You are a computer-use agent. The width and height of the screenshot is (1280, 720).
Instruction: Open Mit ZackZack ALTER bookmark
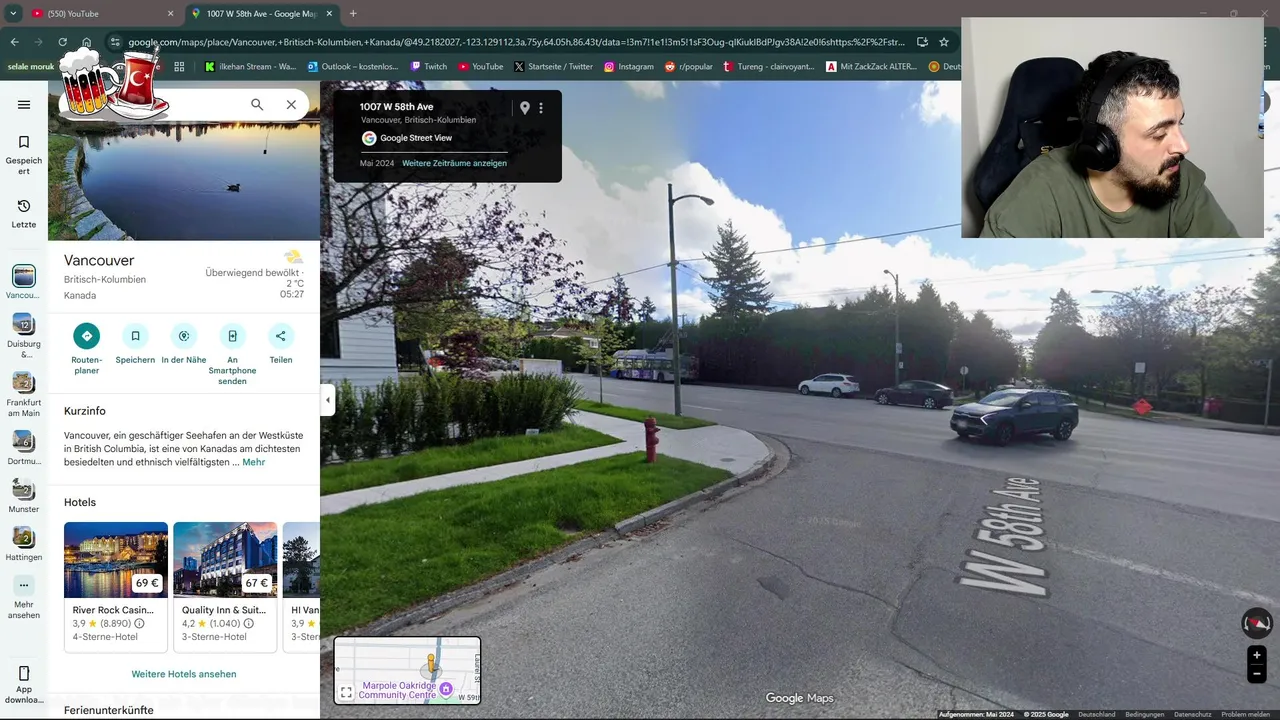pos(872,67)
